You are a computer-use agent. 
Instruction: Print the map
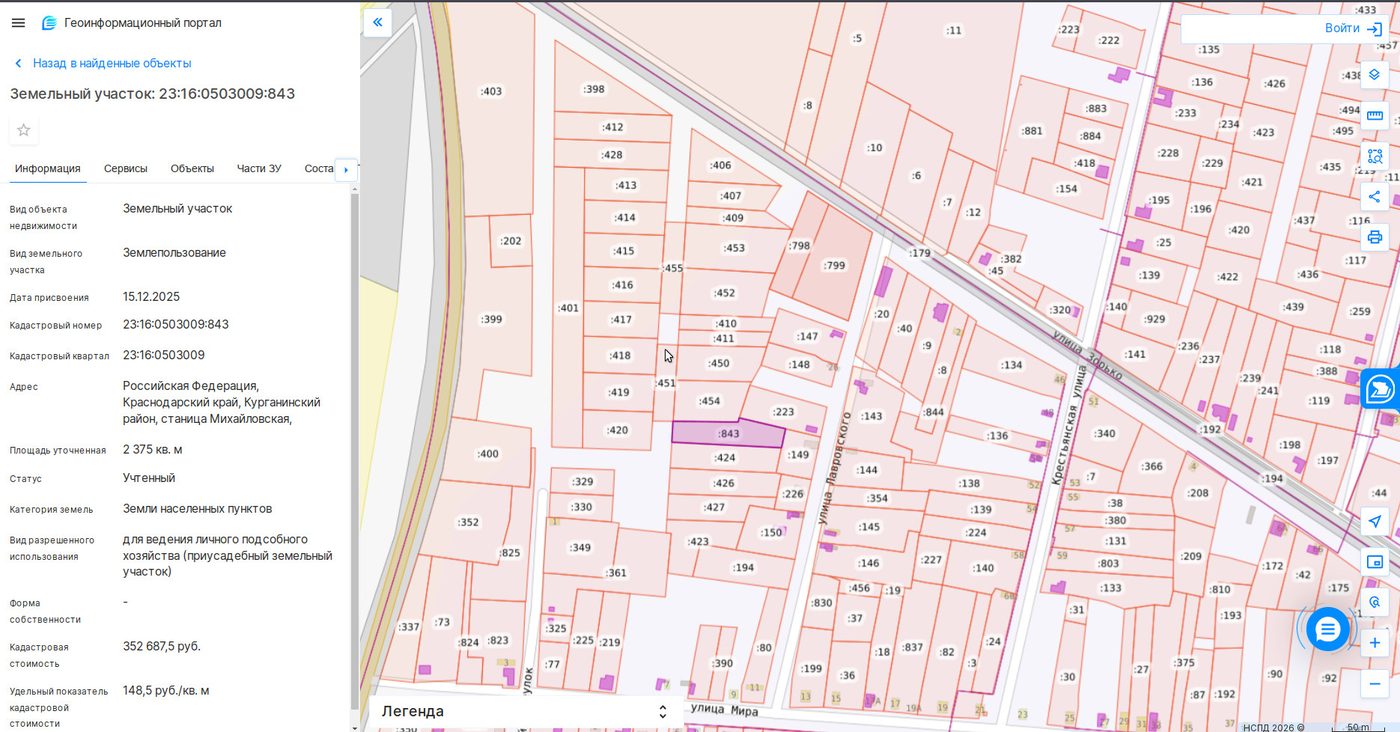pos(1375,237)
